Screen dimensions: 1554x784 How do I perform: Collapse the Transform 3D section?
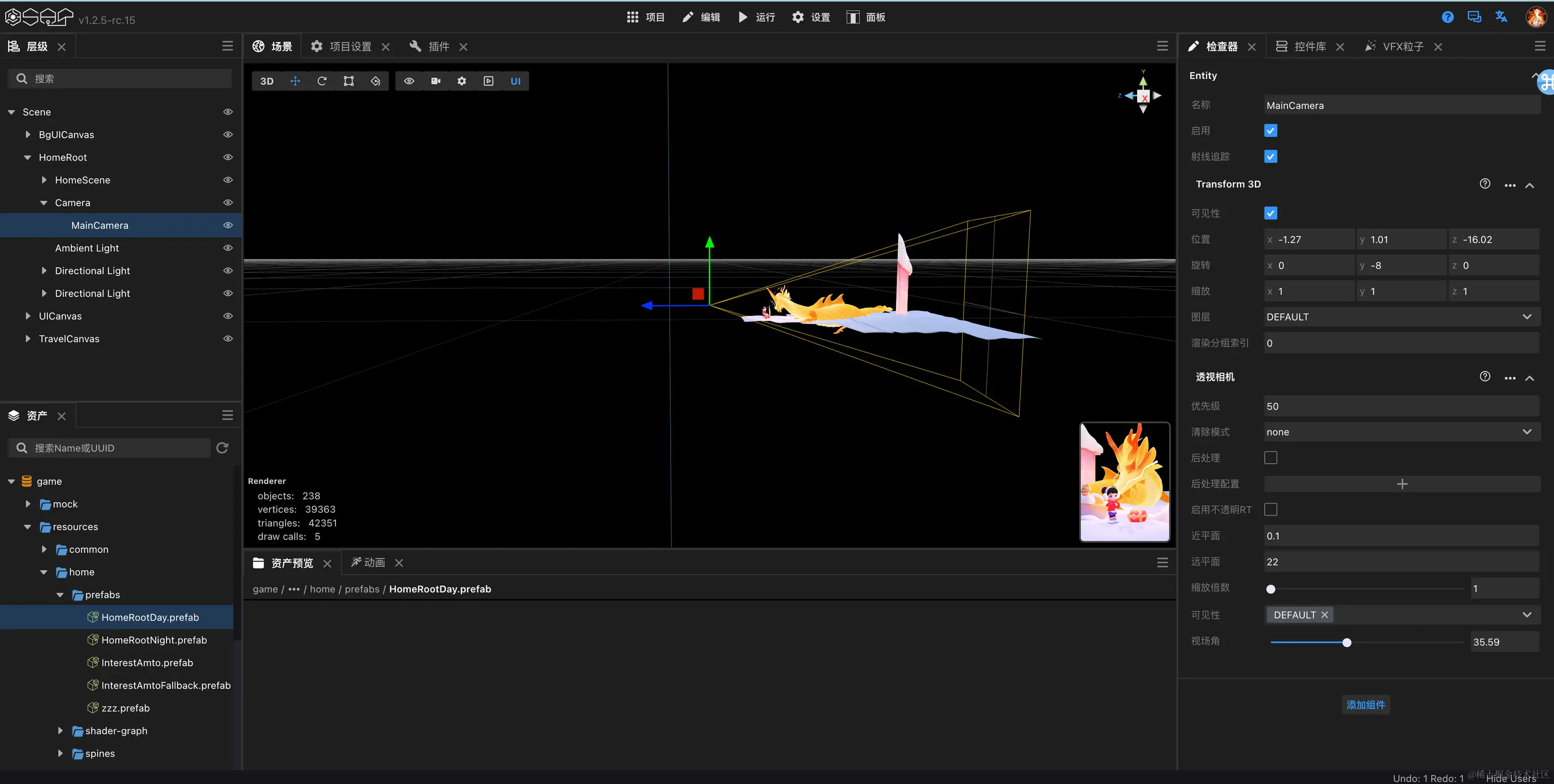(x=1529, y=185)
